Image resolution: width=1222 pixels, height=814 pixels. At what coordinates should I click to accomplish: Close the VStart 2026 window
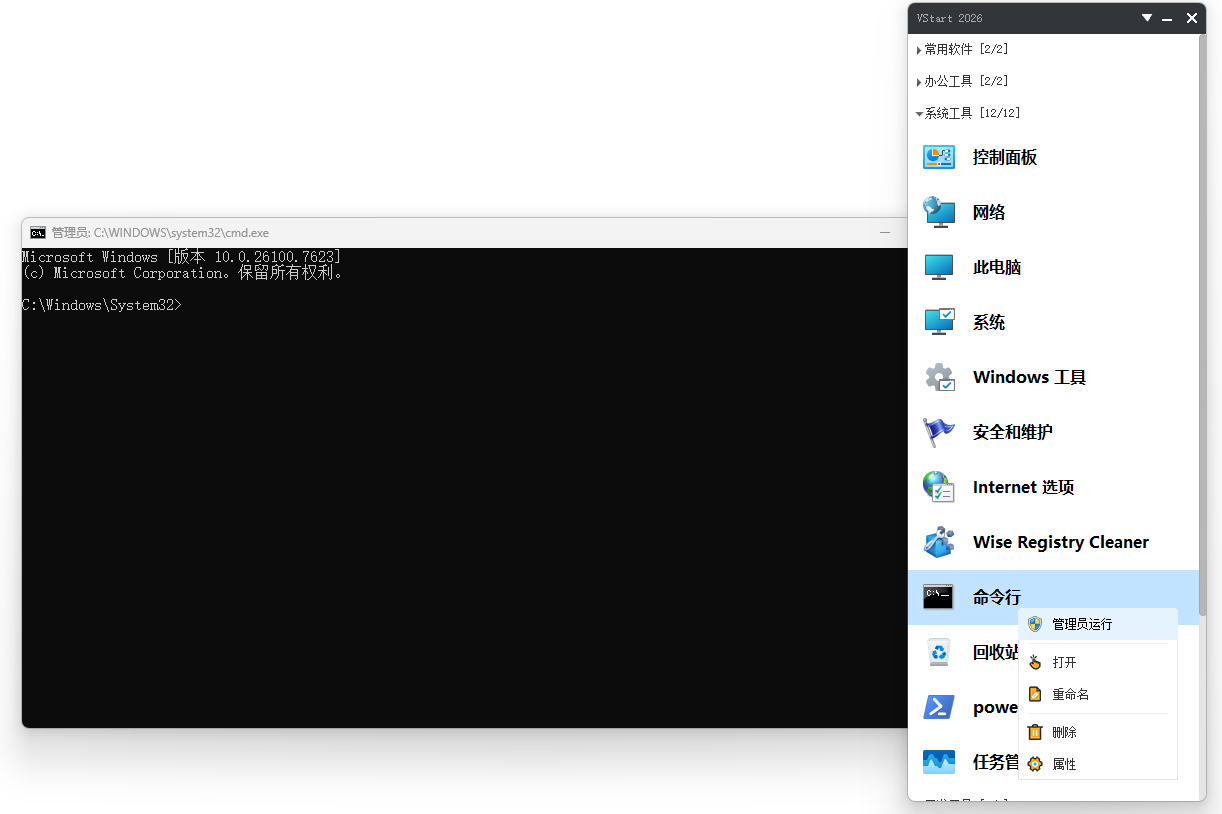1192,18
